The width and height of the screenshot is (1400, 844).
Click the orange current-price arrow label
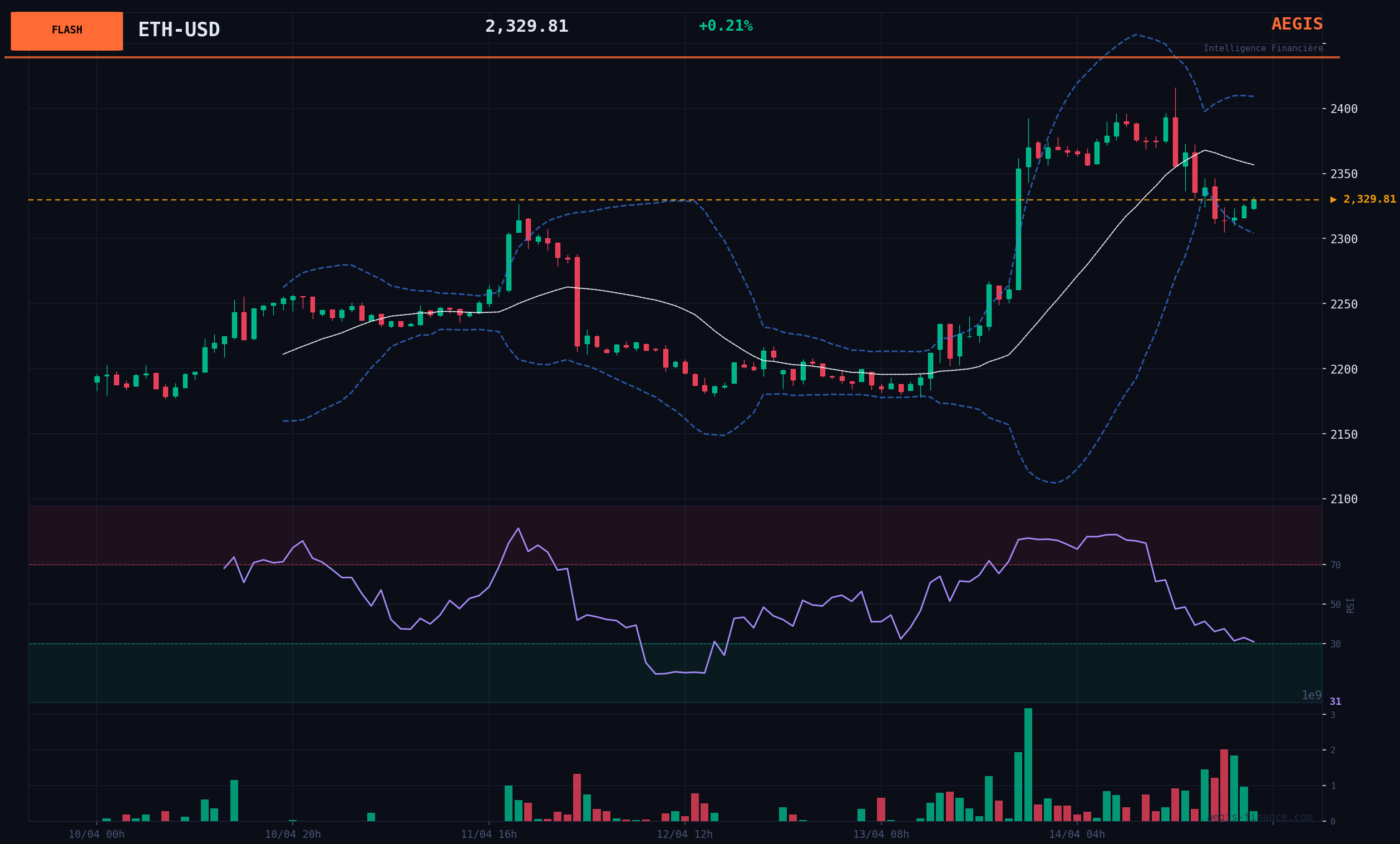1363,199
